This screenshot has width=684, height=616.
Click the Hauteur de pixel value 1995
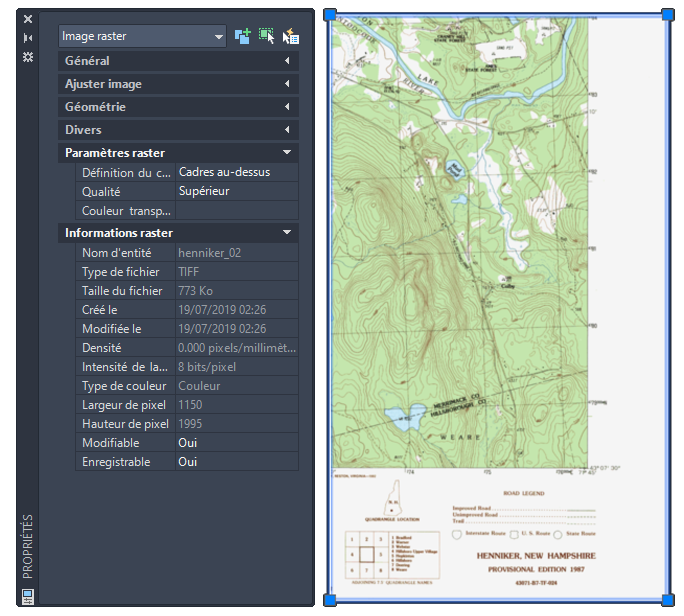[237, 424]
